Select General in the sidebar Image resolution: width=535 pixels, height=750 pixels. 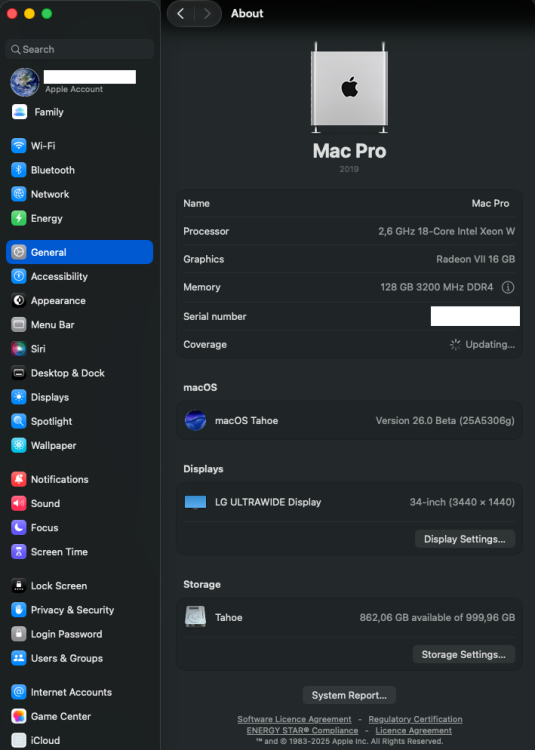point(79,252)
